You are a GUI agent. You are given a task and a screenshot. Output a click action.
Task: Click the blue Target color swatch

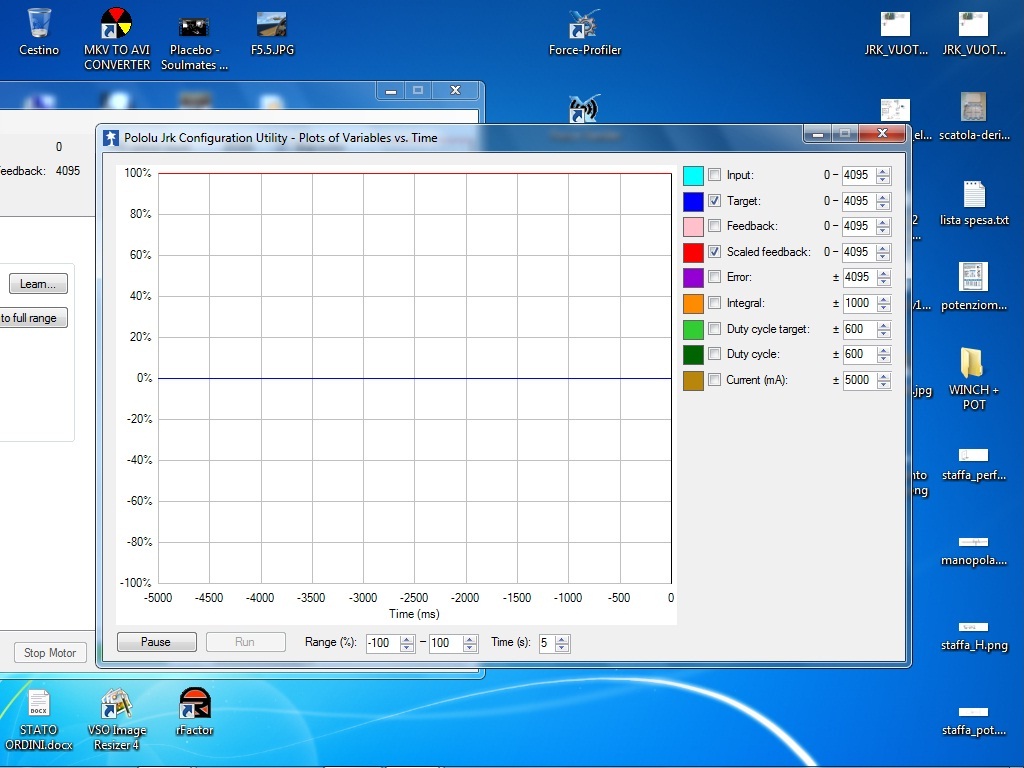[693, 201]
